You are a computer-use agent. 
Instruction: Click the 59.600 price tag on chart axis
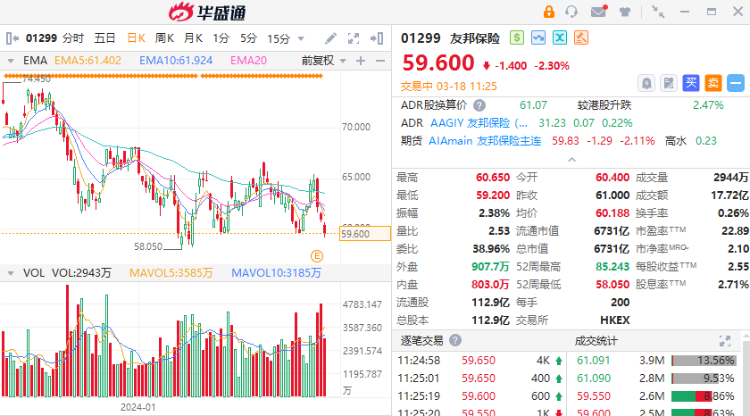pos(365,234)
